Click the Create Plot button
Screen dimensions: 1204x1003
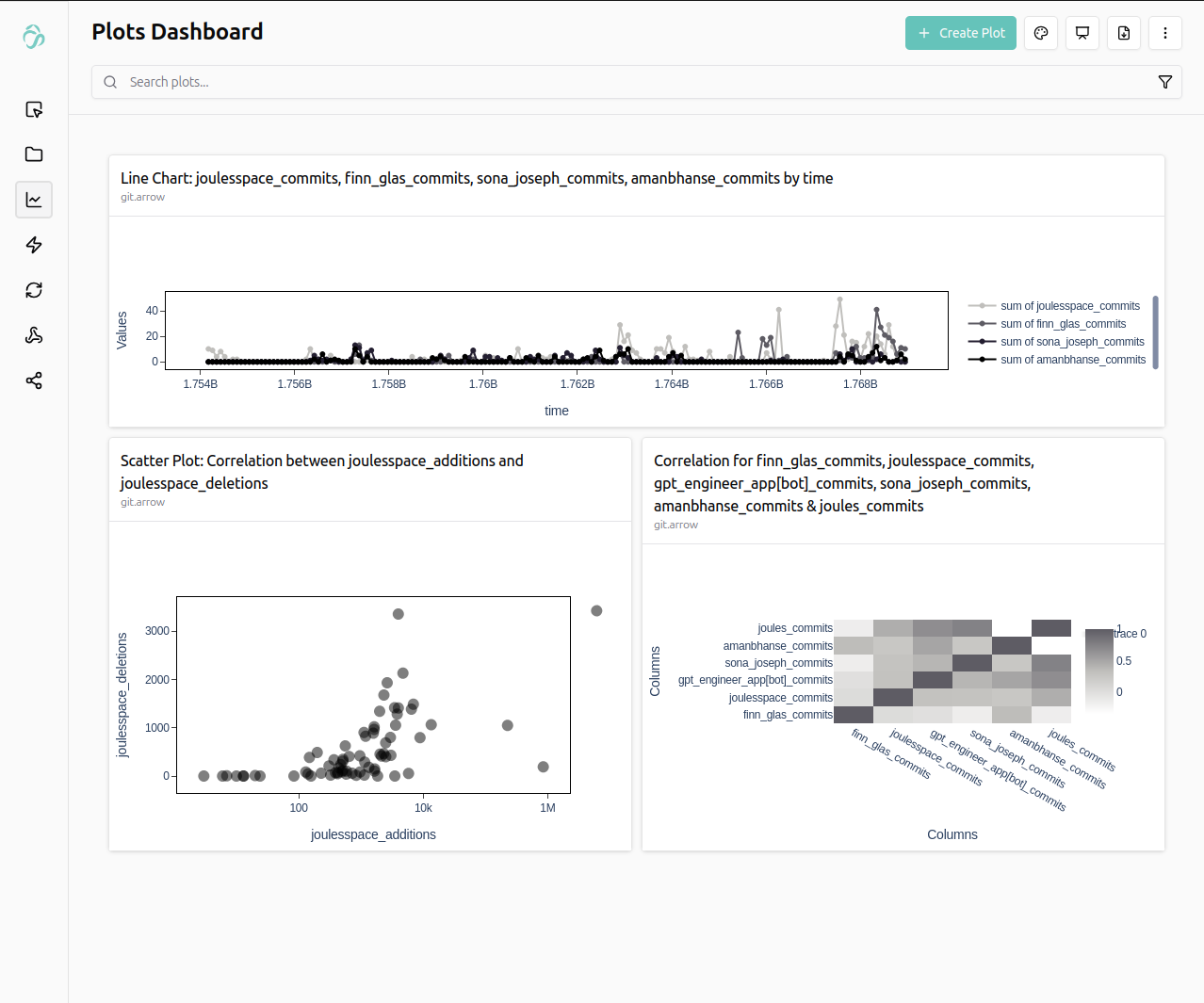[x=961, y=33]
